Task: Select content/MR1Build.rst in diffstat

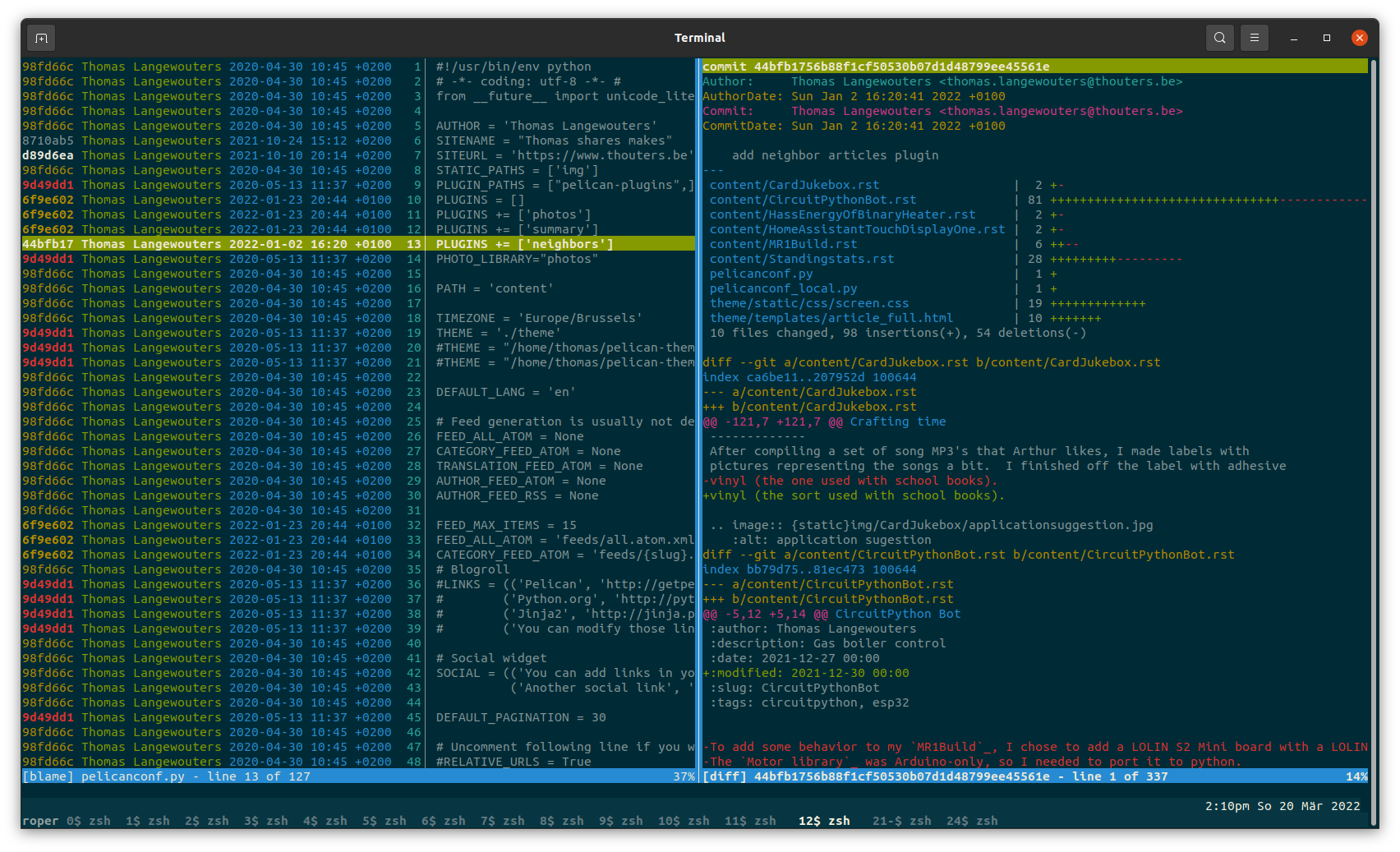Action: click(784, 244)
